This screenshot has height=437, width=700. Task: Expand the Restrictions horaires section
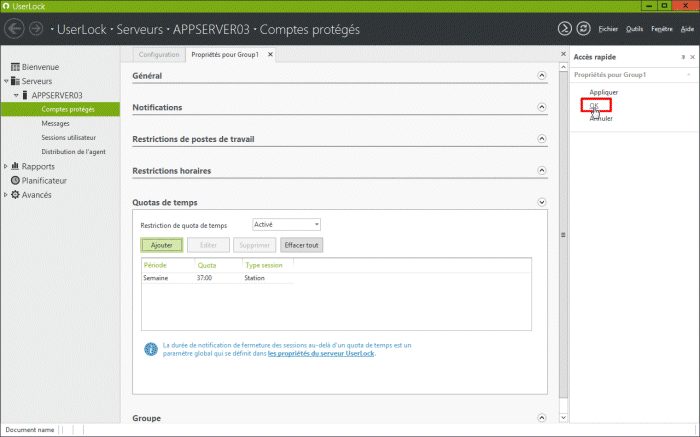click(x=542, y=171)
